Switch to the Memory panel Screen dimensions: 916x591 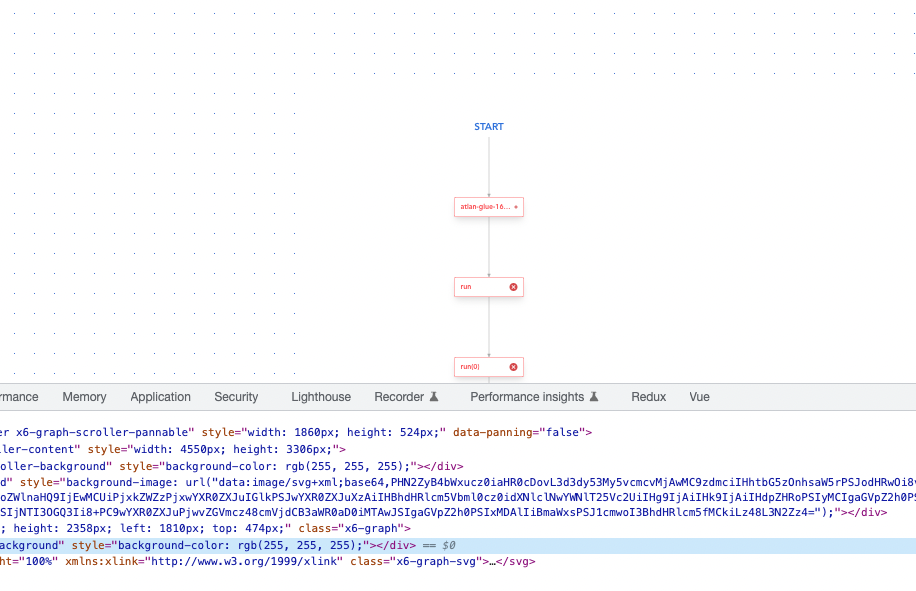(x=84, y=397)
